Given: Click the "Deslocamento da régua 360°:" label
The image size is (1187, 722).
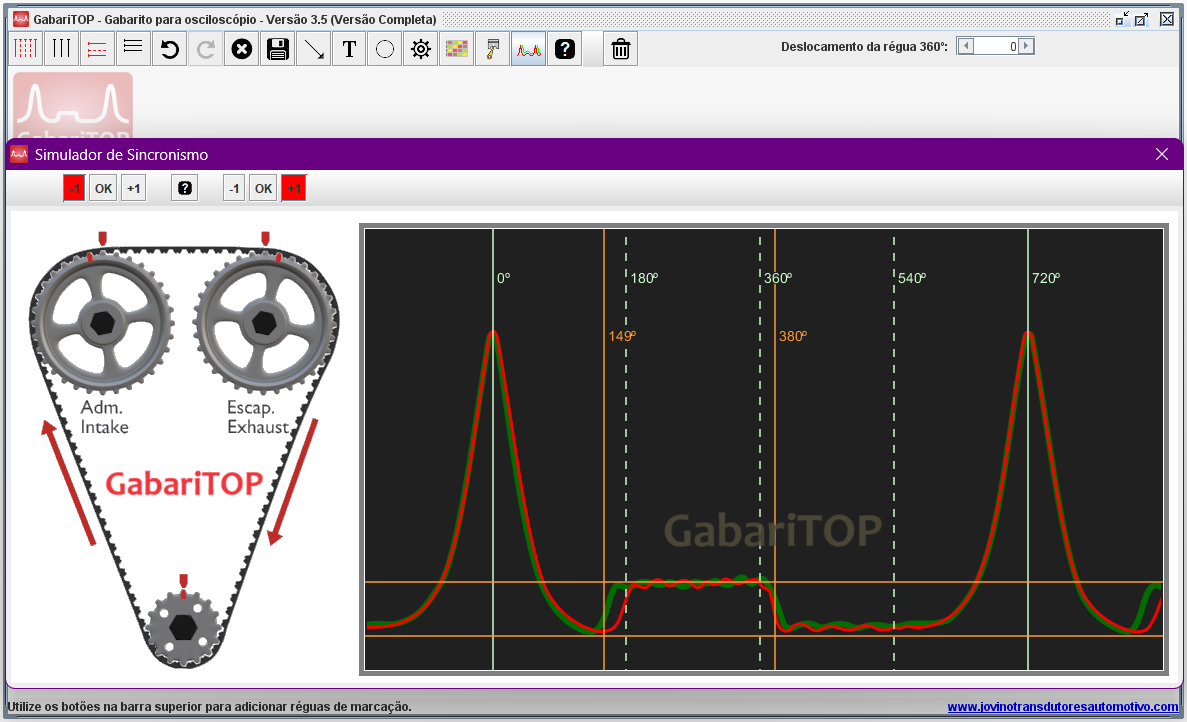Looking at the screenshot, I should click(x=865, y=47).
